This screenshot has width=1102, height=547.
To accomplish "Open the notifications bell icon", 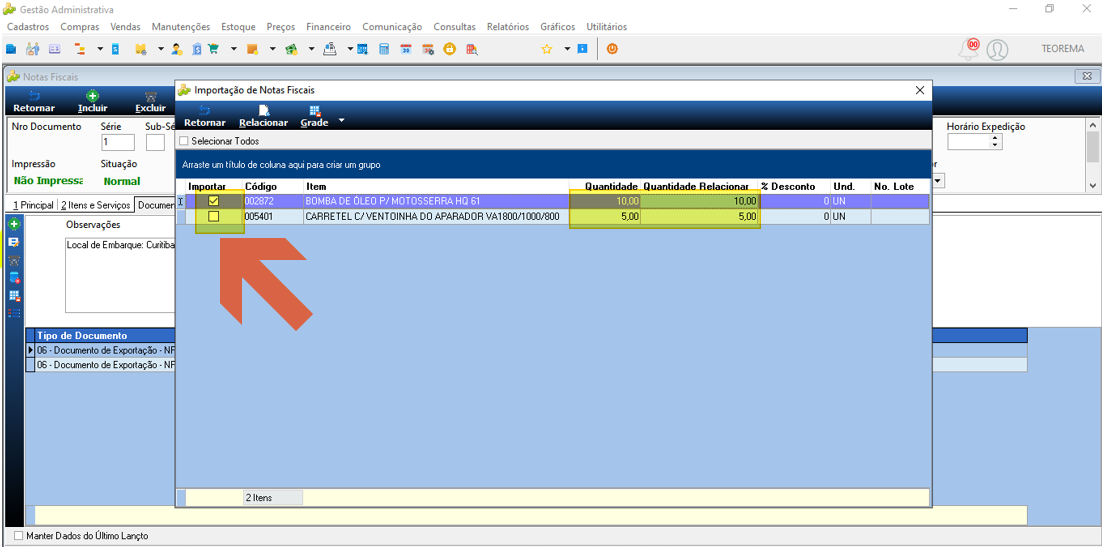I will (x=969, y=49).
